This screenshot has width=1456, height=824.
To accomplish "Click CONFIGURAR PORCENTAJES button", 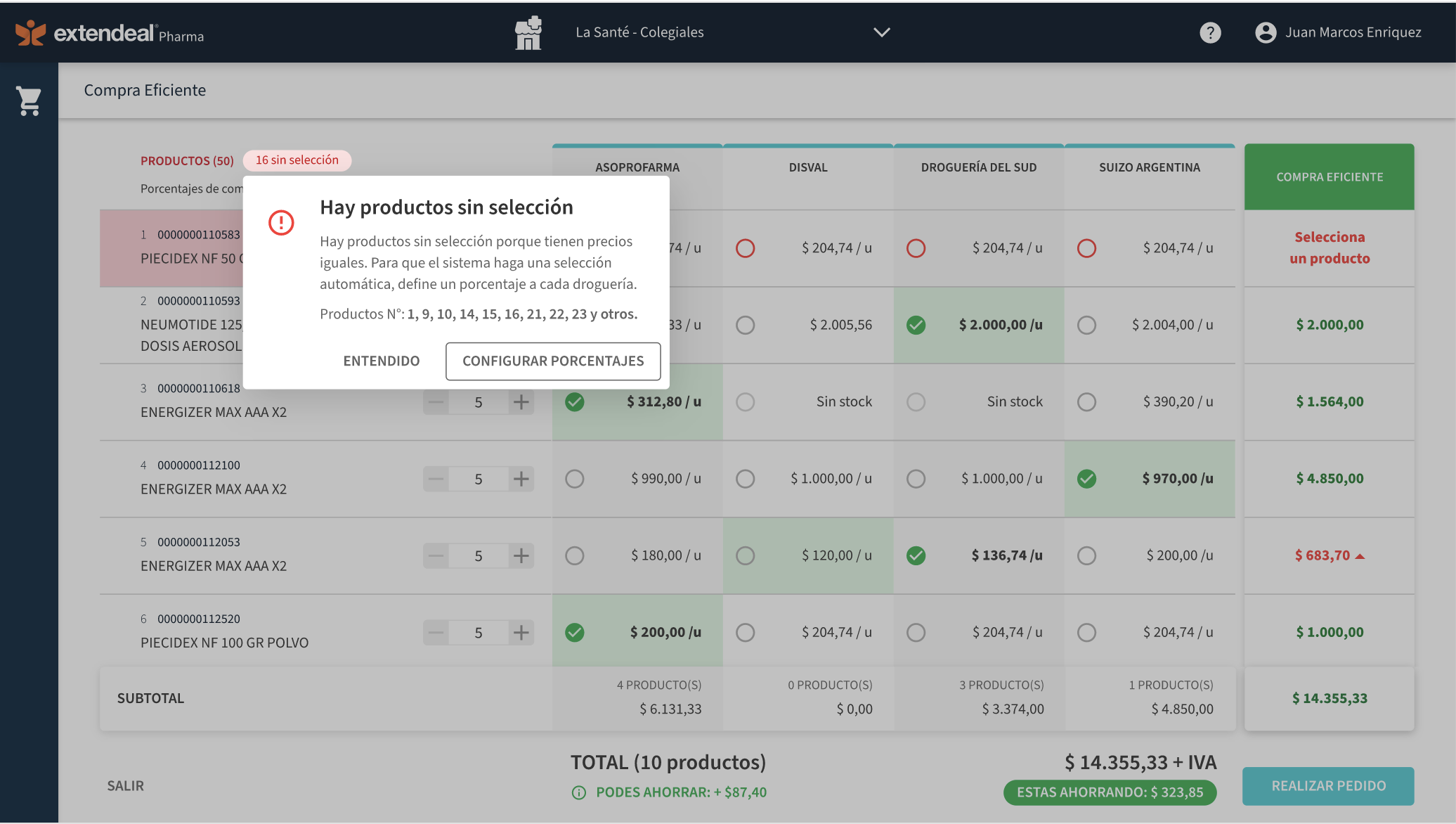I will 553,361.
